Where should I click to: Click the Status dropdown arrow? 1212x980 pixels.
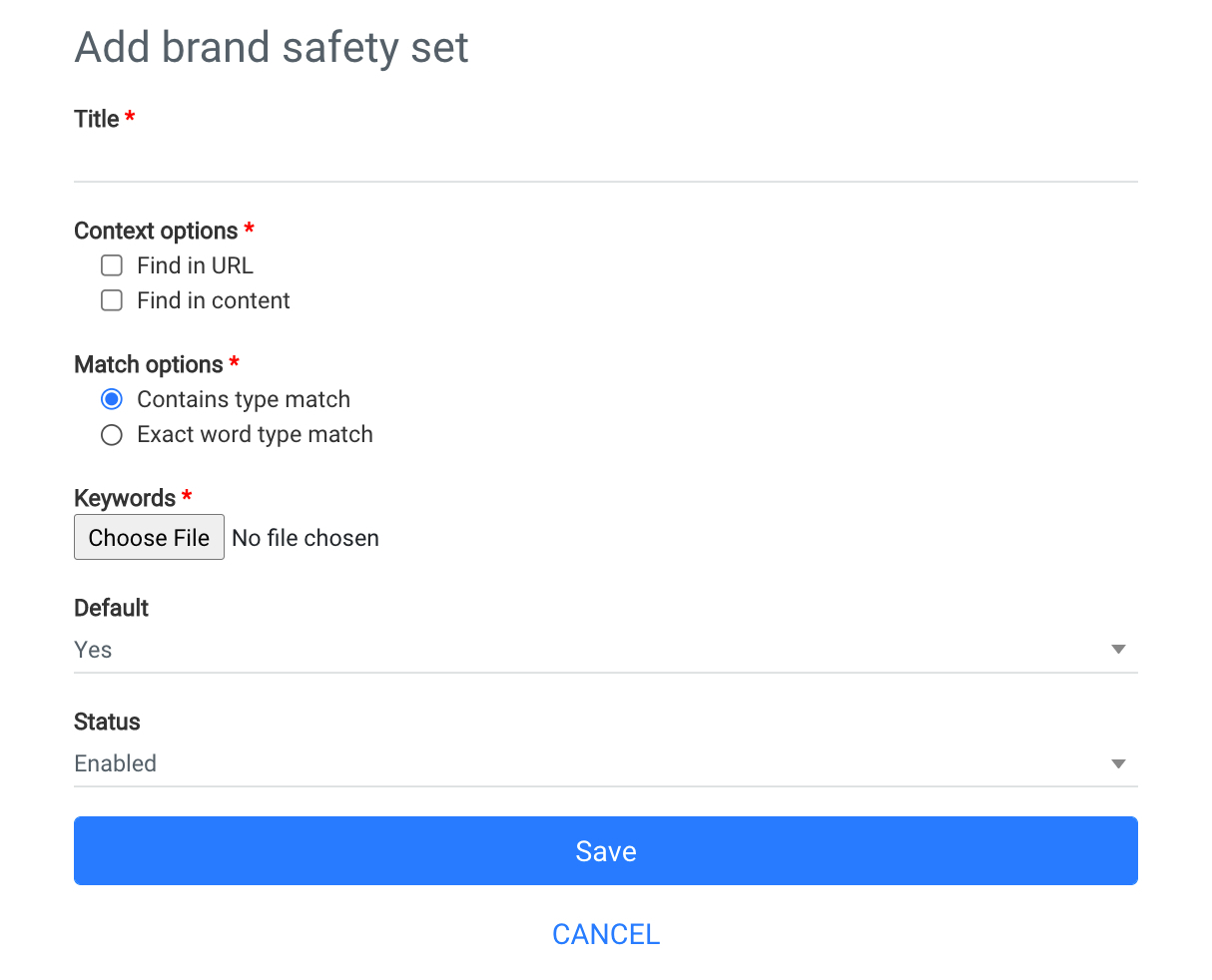1118,763
